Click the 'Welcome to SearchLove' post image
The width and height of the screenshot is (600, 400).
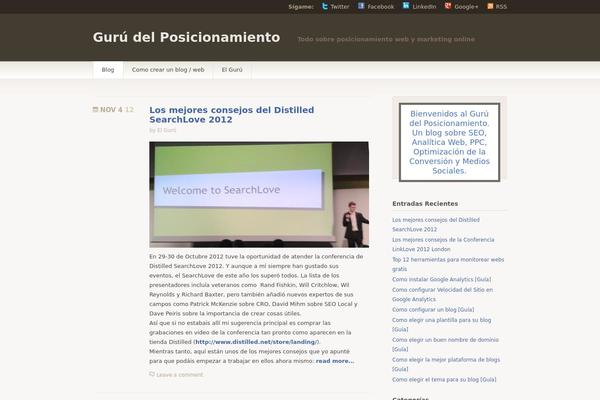tap(259, 194)
